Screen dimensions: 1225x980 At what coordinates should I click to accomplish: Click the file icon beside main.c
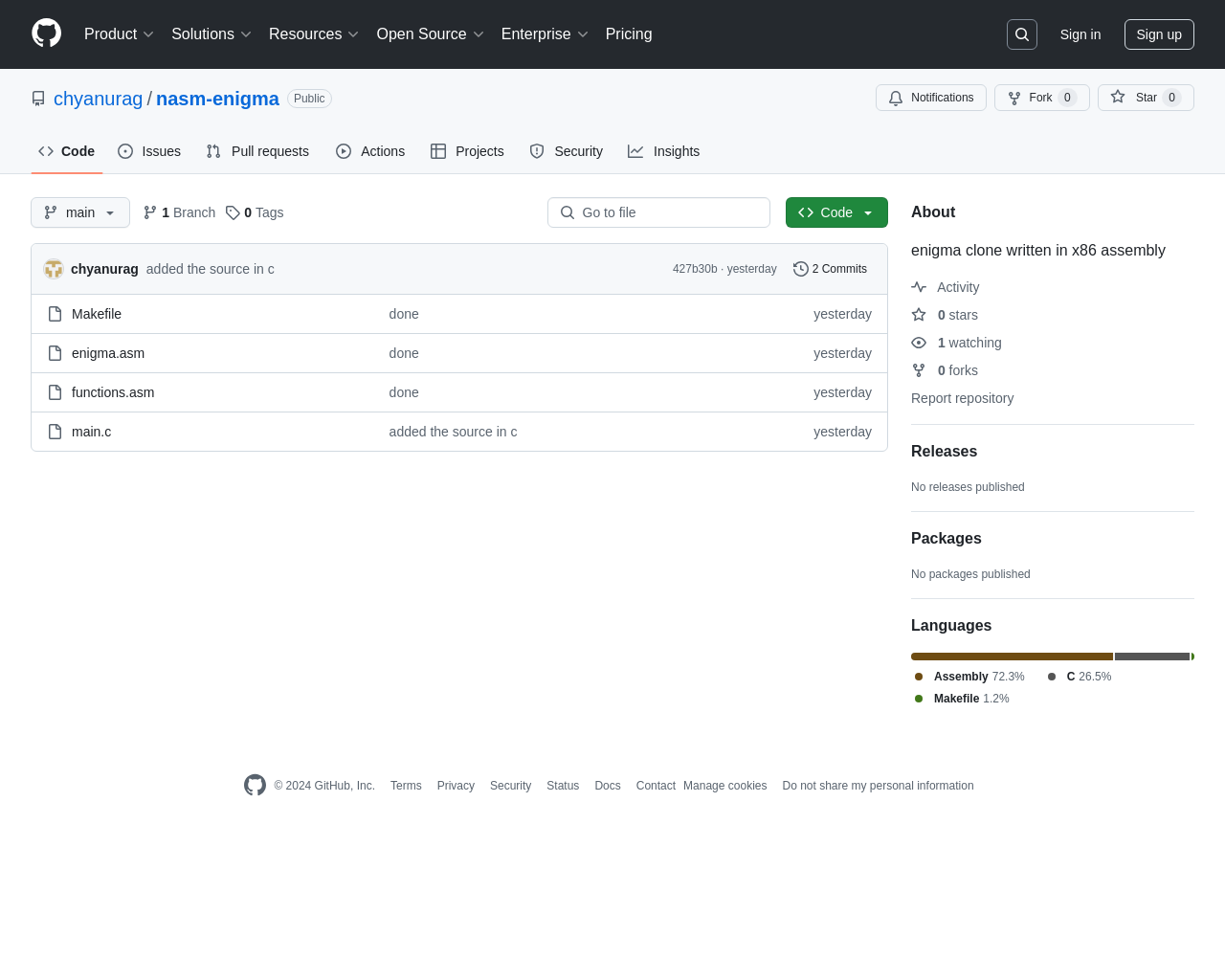click(56, 432)
